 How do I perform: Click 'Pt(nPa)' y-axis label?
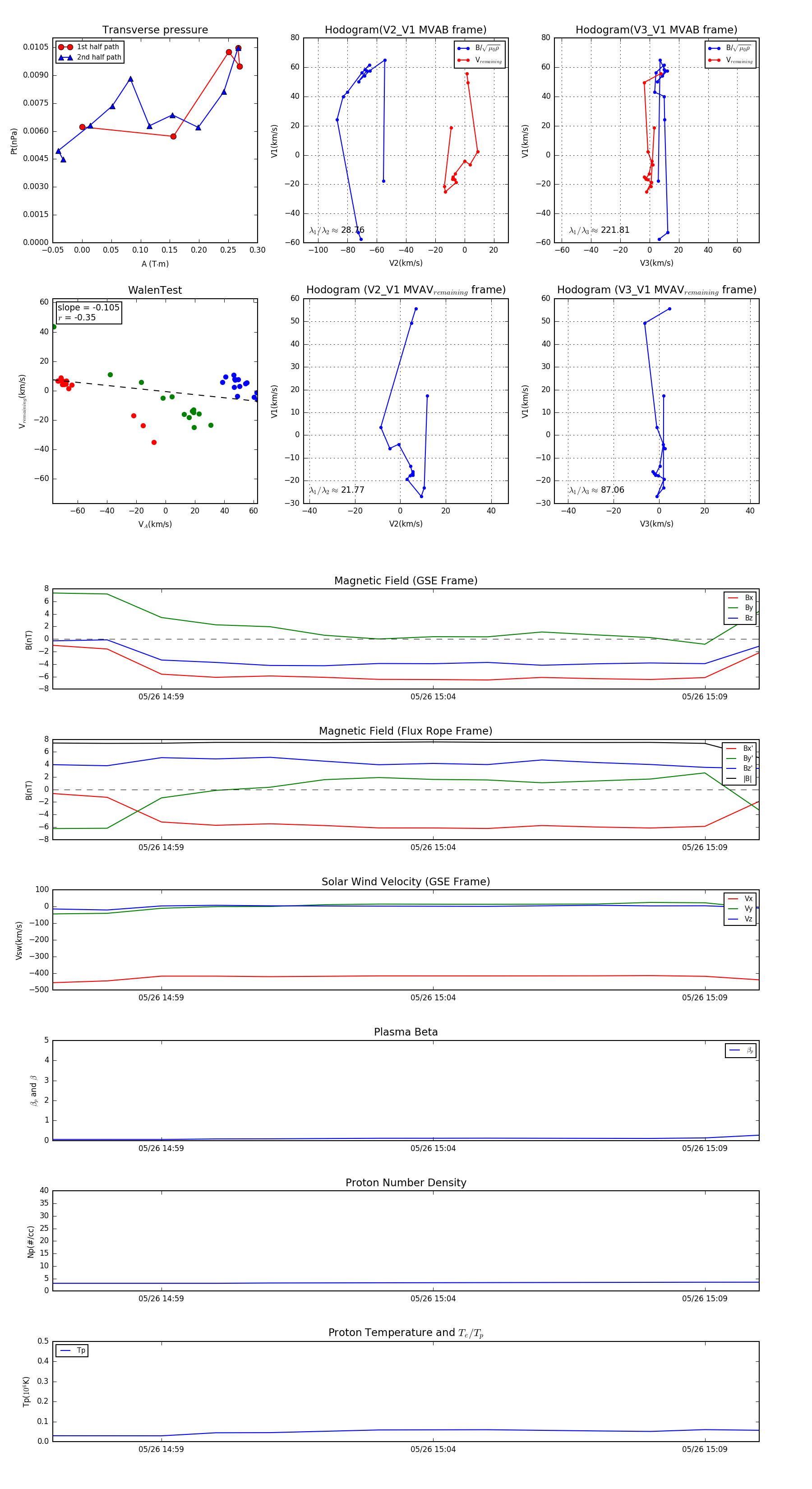tap(14, 140)
